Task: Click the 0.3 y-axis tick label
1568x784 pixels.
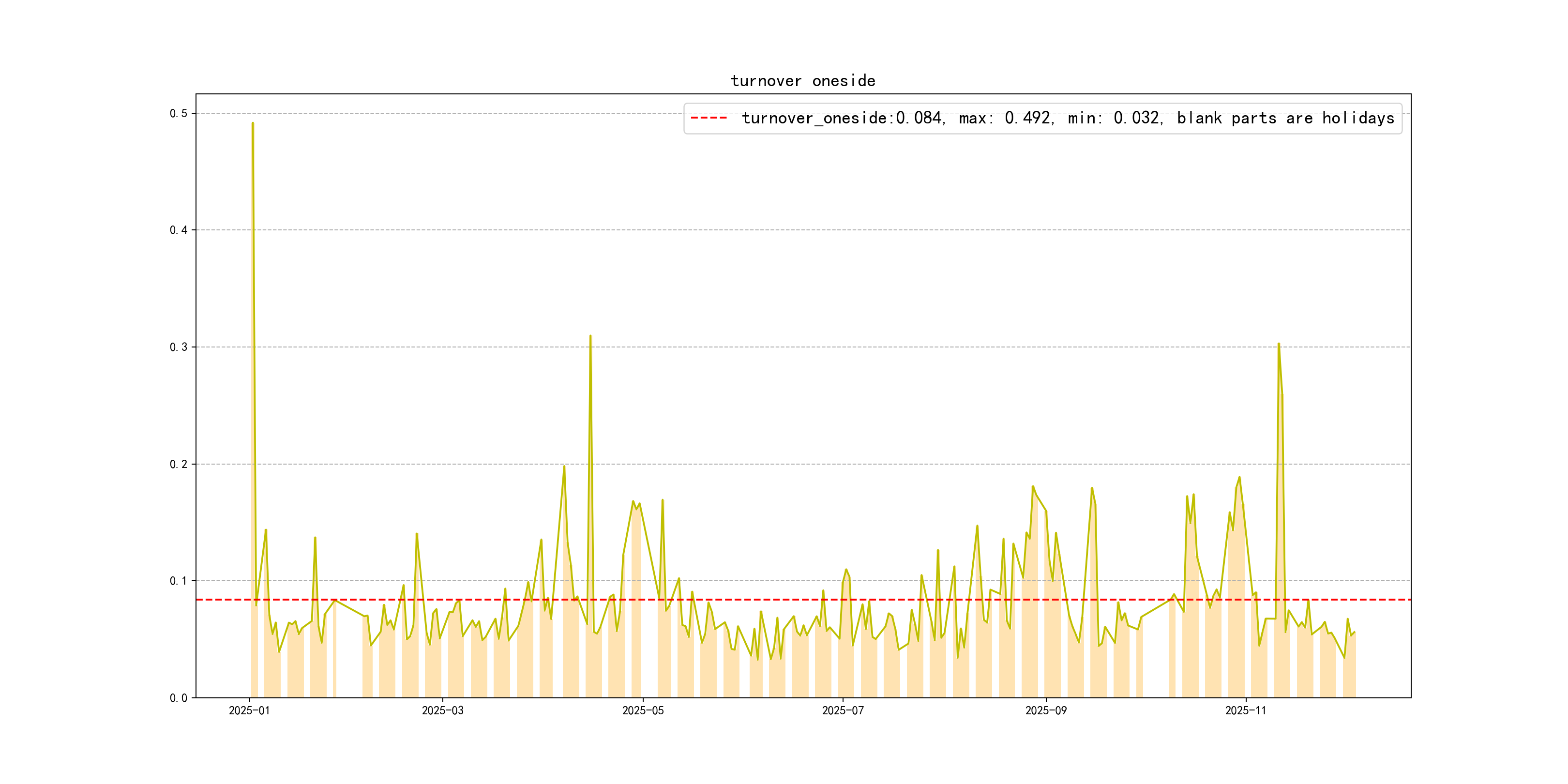Action: coord(179,347)
